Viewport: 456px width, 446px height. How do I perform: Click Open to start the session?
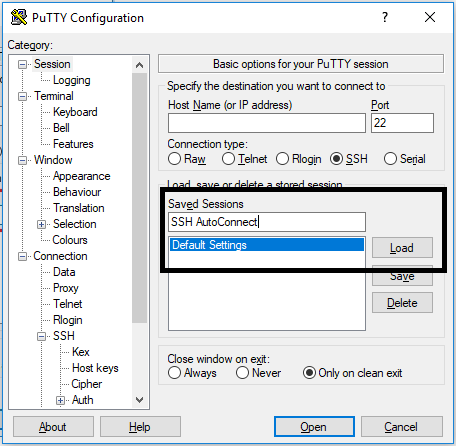tap(314, 426)
